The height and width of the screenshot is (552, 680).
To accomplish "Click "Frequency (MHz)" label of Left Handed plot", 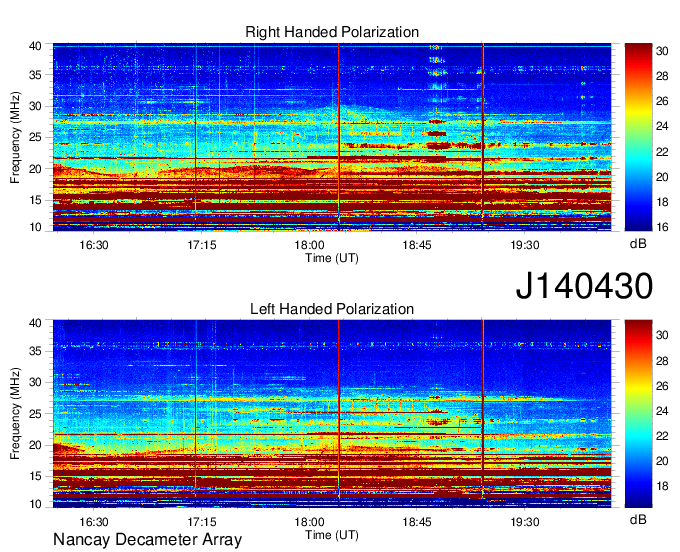I will pyautogui.click(x=15, y=414).
